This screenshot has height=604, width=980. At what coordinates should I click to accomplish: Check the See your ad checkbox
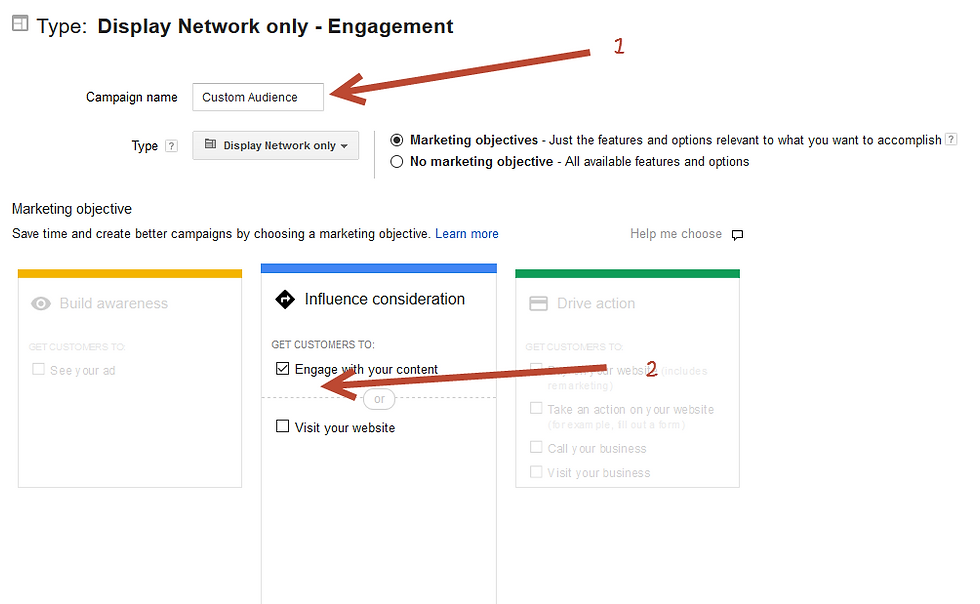pos(38,370)
